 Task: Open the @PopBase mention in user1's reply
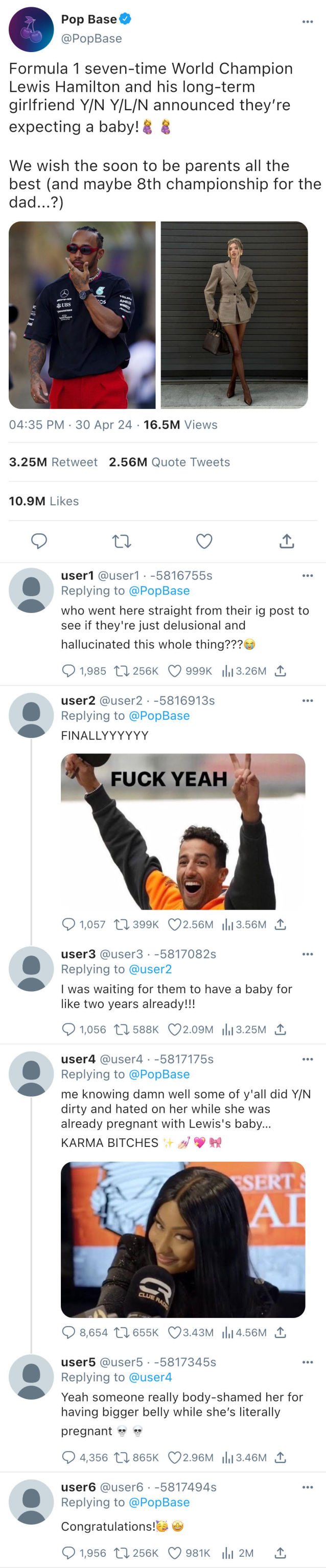tap(159, 591)
